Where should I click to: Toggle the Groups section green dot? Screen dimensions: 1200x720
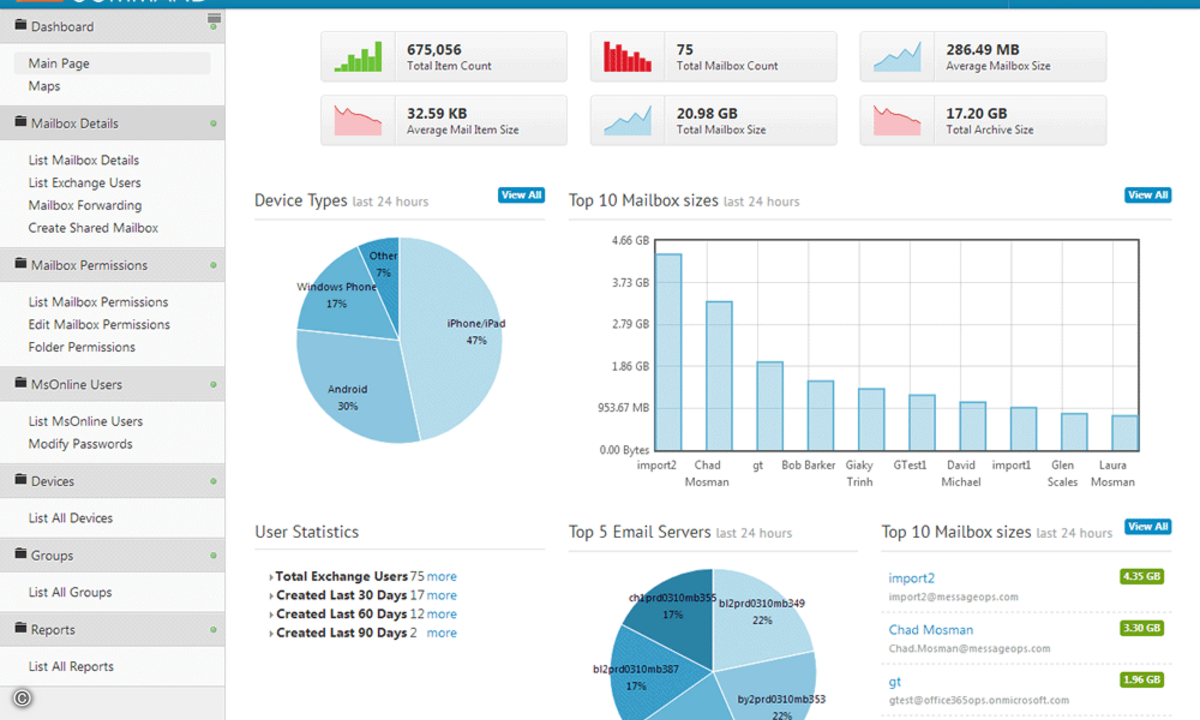(213, 555)
